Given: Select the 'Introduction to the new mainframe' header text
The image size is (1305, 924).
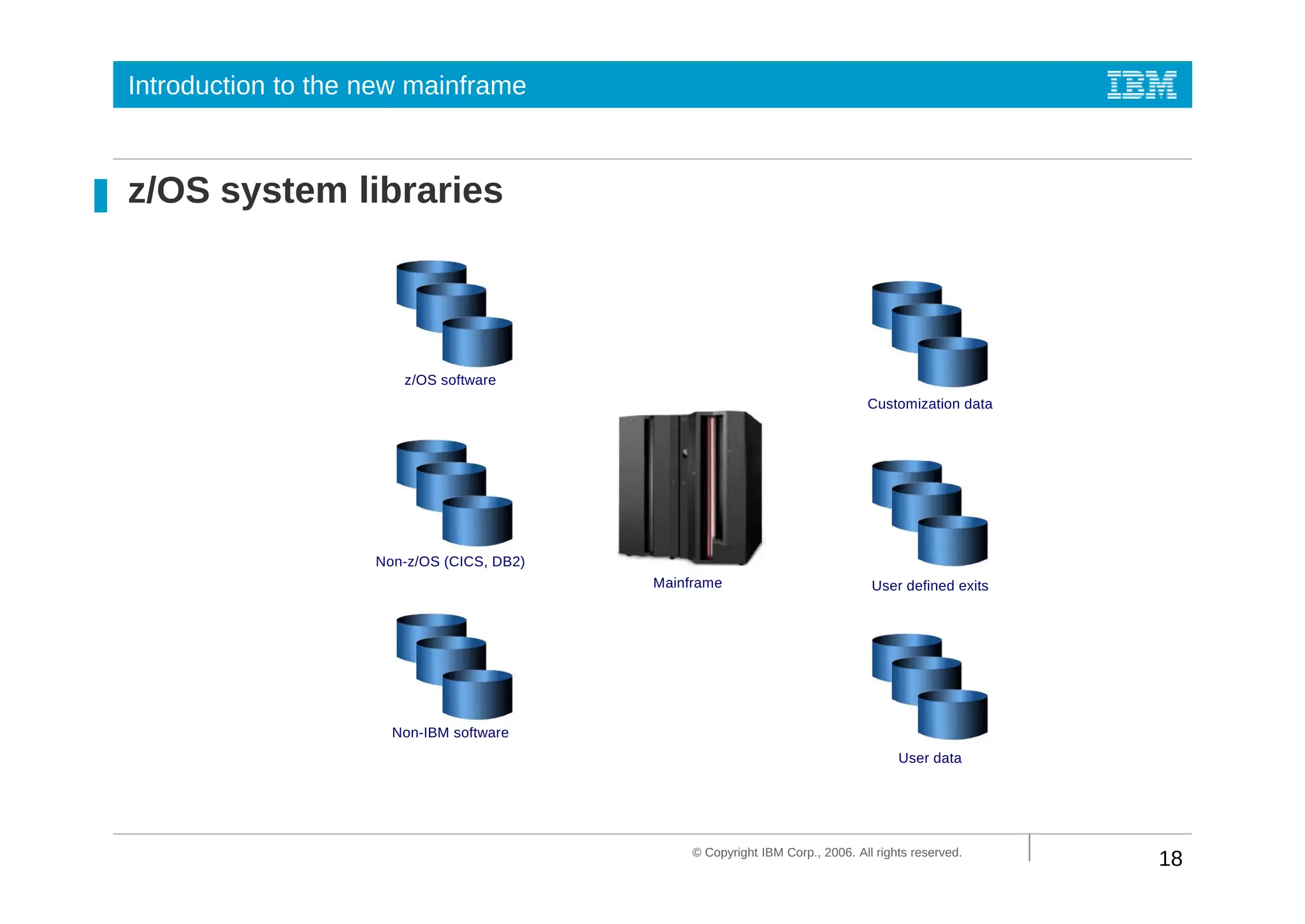Looking at the screenshot, I should 327,85.
